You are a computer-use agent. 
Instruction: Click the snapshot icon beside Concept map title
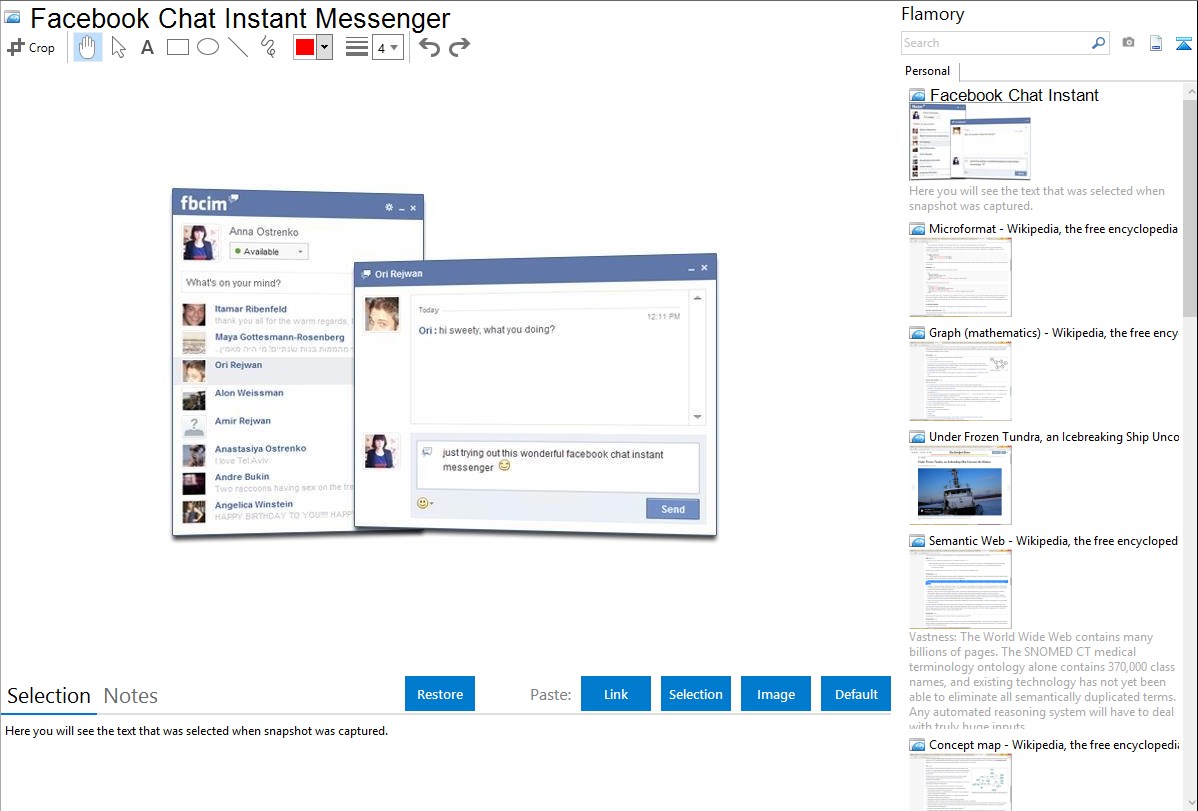tap(917, 745)
